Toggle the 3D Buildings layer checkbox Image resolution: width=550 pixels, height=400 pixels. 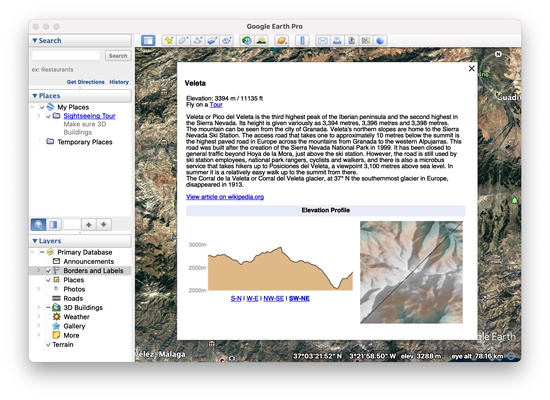click(48, 307)
